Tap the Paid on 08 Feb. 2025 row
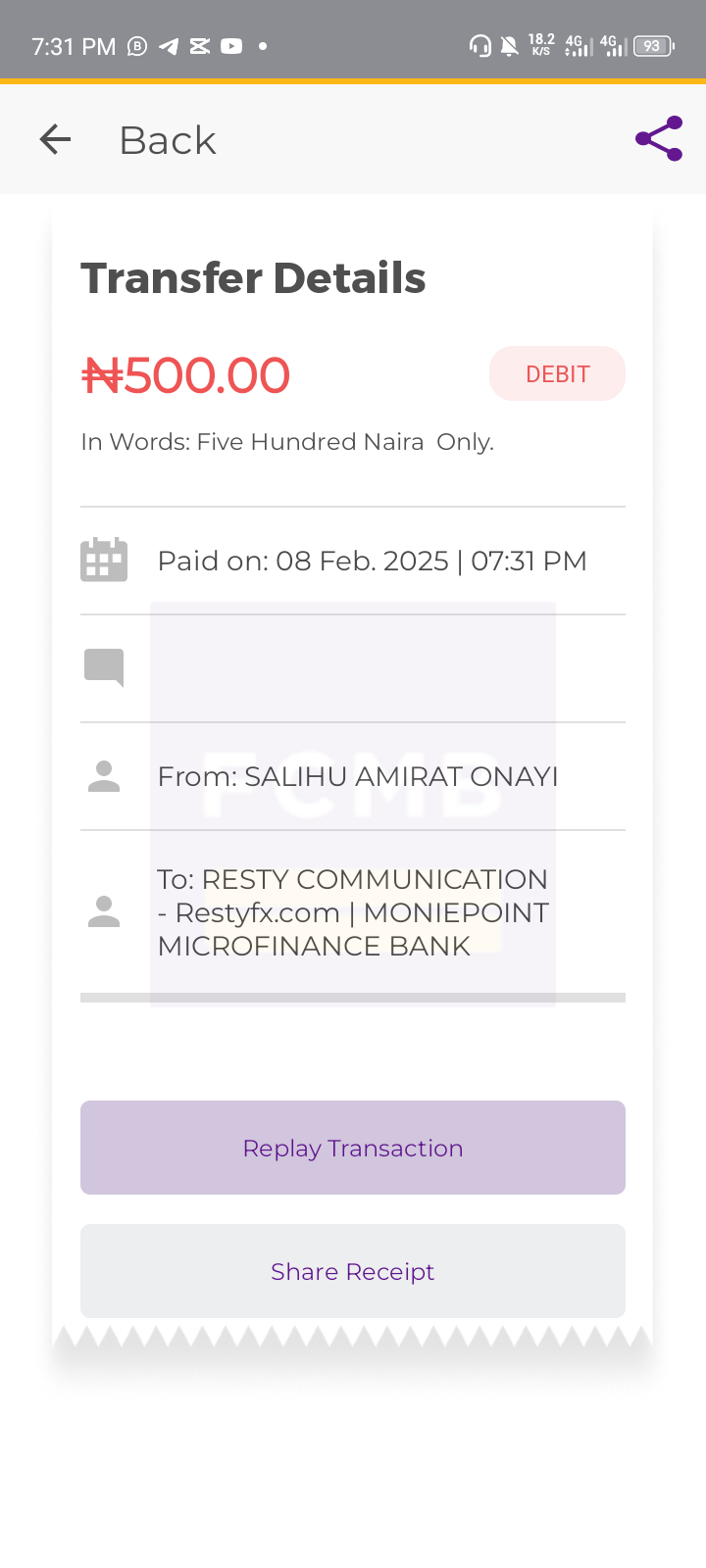Image resolution: width=706 pixels, height=1568 pixels. (353, 561)
